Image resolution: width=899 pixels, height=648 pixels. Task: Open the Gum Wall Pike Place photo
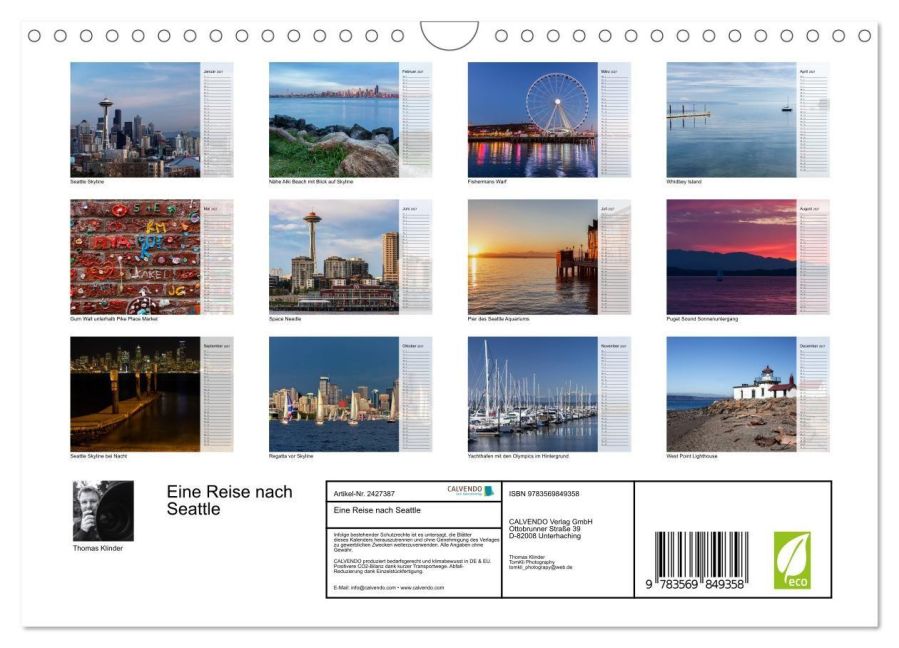(135, 257)
